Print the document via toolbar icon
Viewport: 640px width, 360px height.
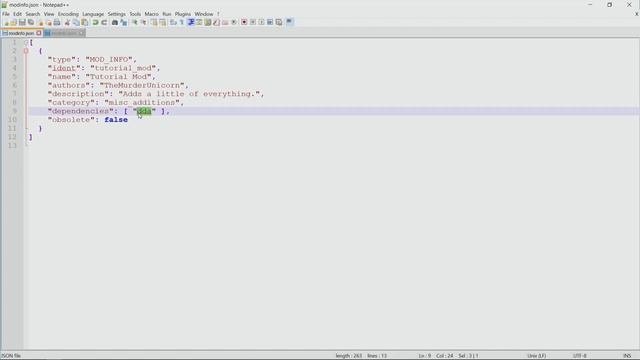tap(57, 22)
